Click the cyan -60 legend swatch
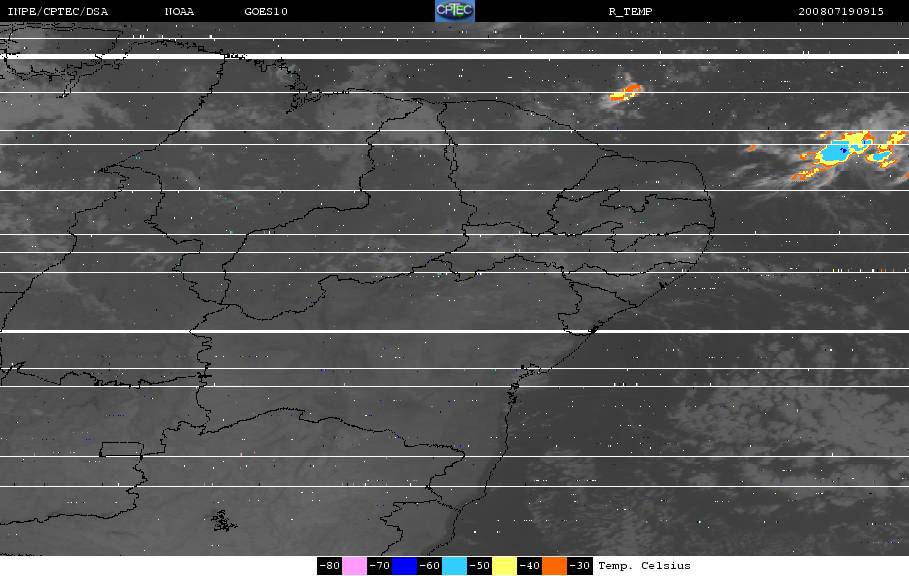This screenshot has width=909, height=576. [x=454, y=566]
